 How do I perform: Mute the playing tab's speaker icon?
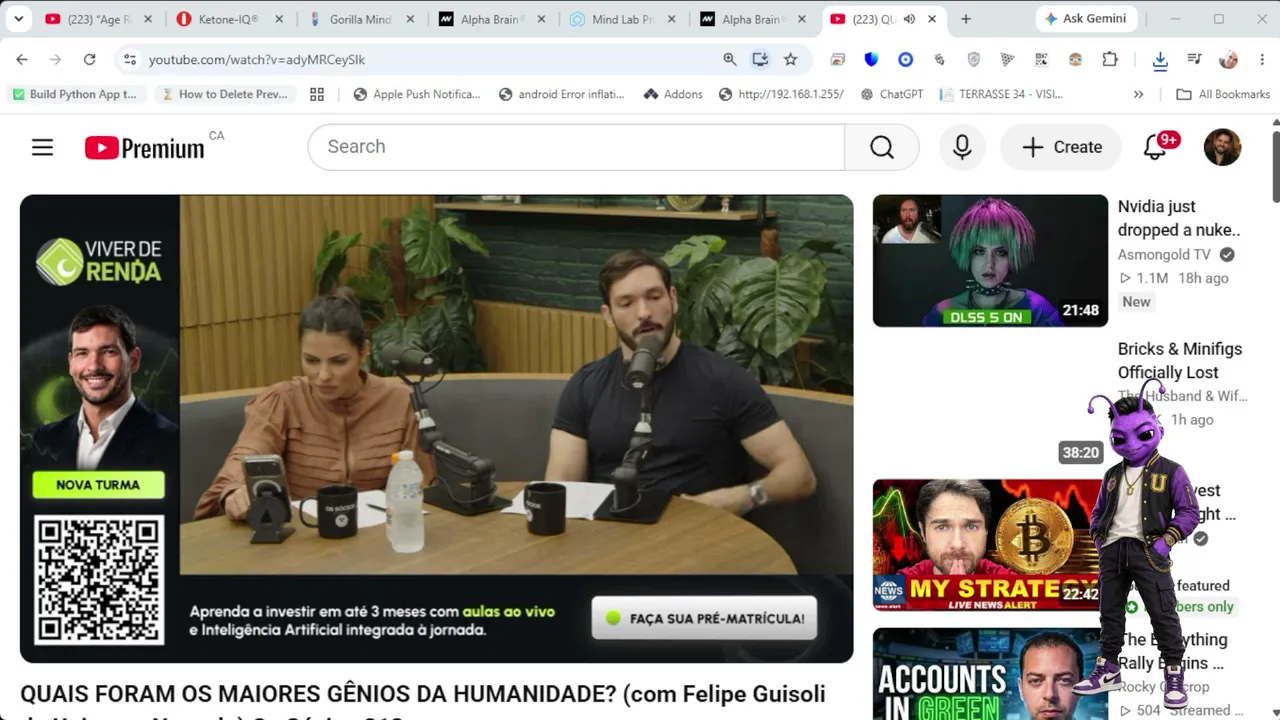(909, 19)
